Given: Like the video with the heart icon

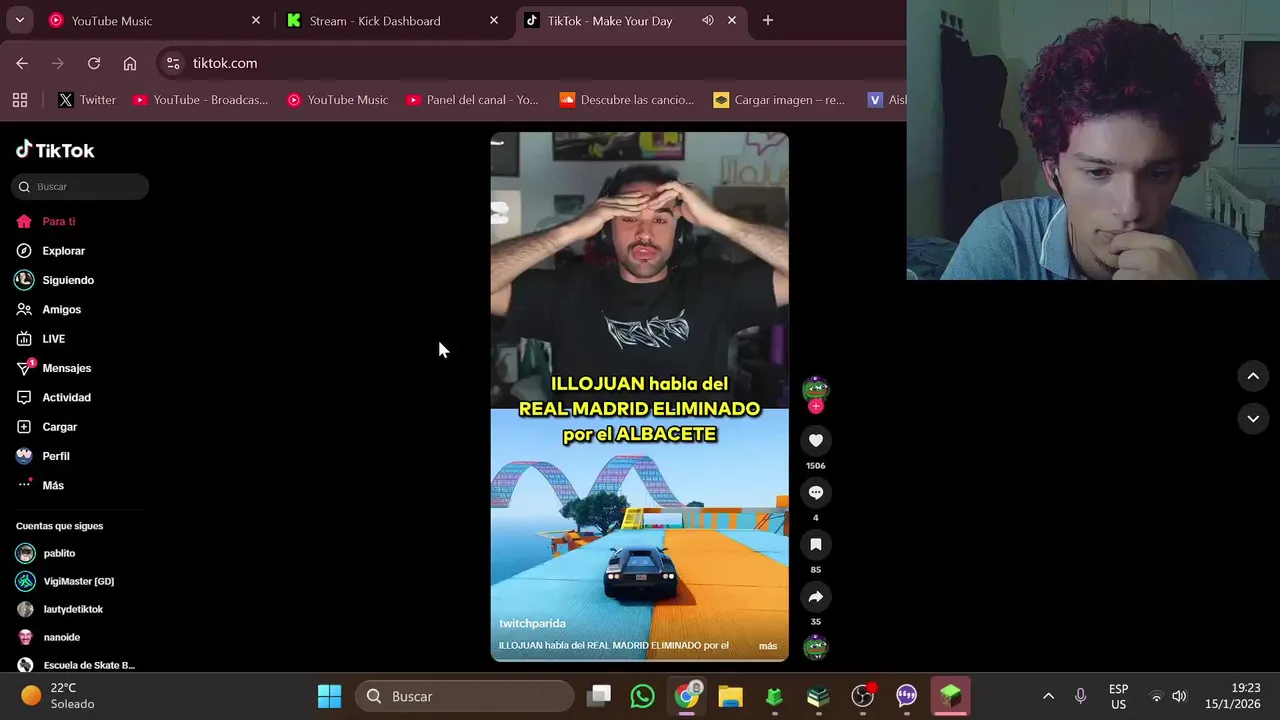Looking at the screenshot, I should (x=816, y=441).
